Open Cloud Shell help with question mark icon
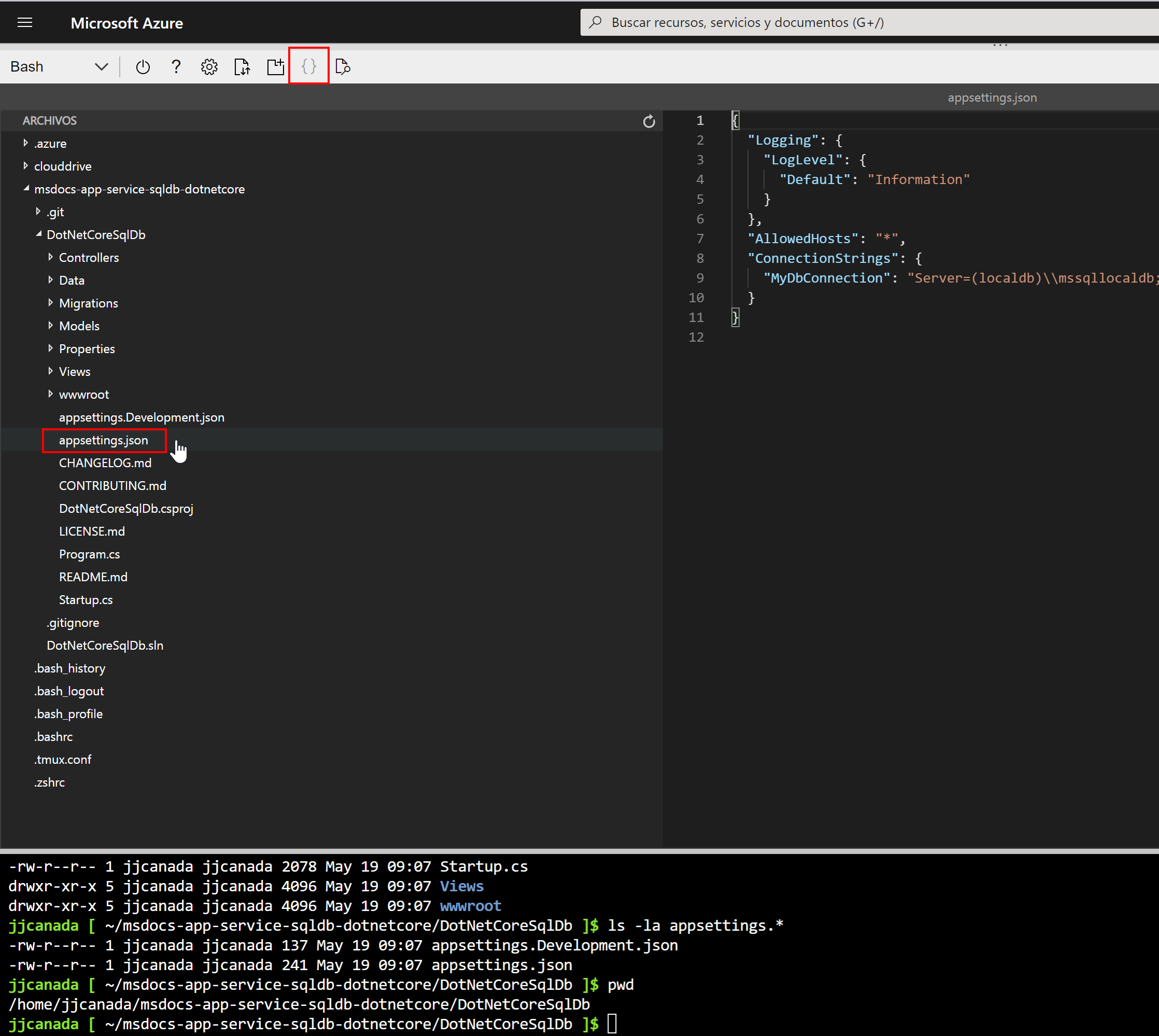The height and width of the screenshot is (1036, 1159). (x=176, y=66)
